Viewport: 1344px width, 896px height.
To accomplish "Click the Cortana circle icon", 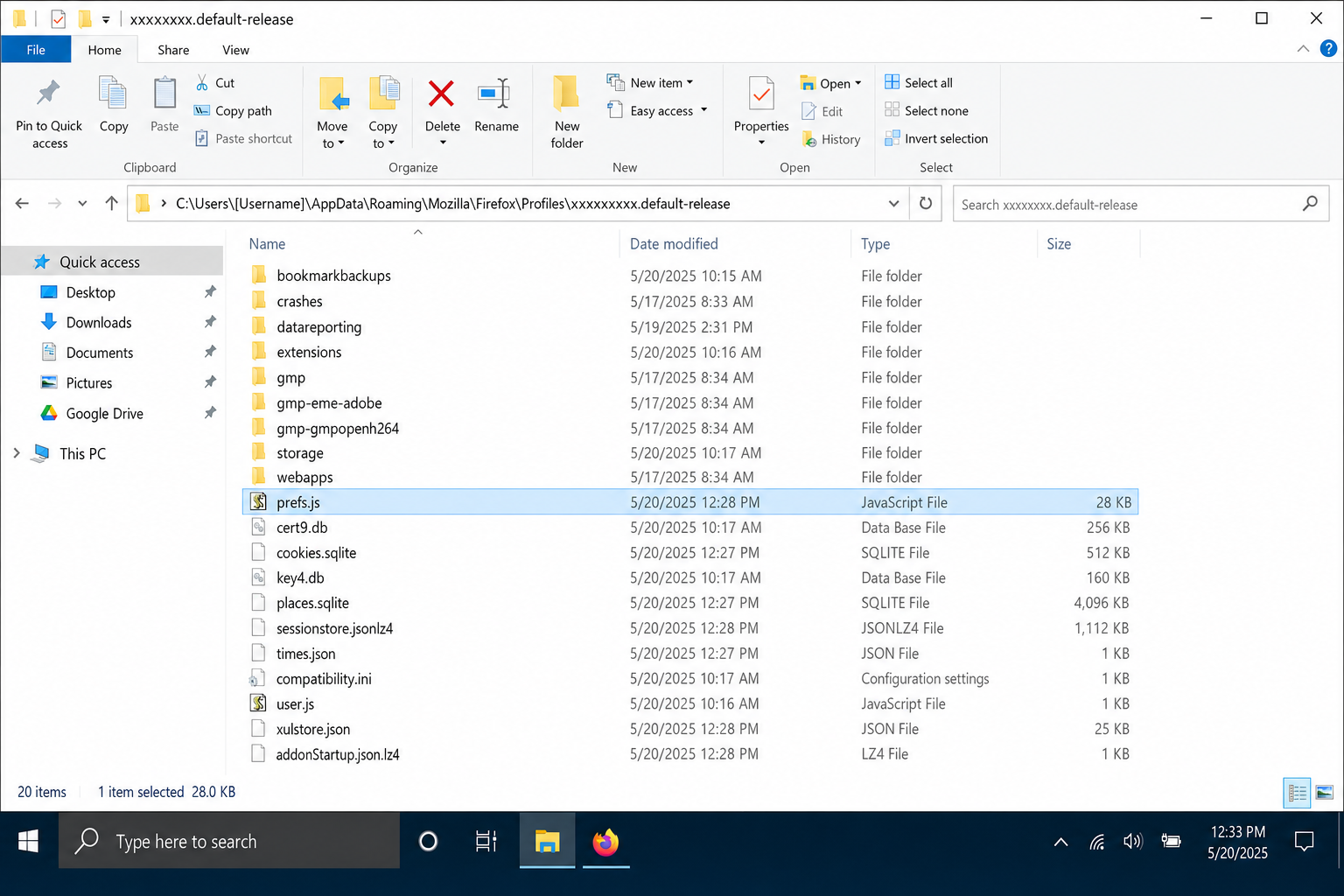I will (x=428, y=842).
